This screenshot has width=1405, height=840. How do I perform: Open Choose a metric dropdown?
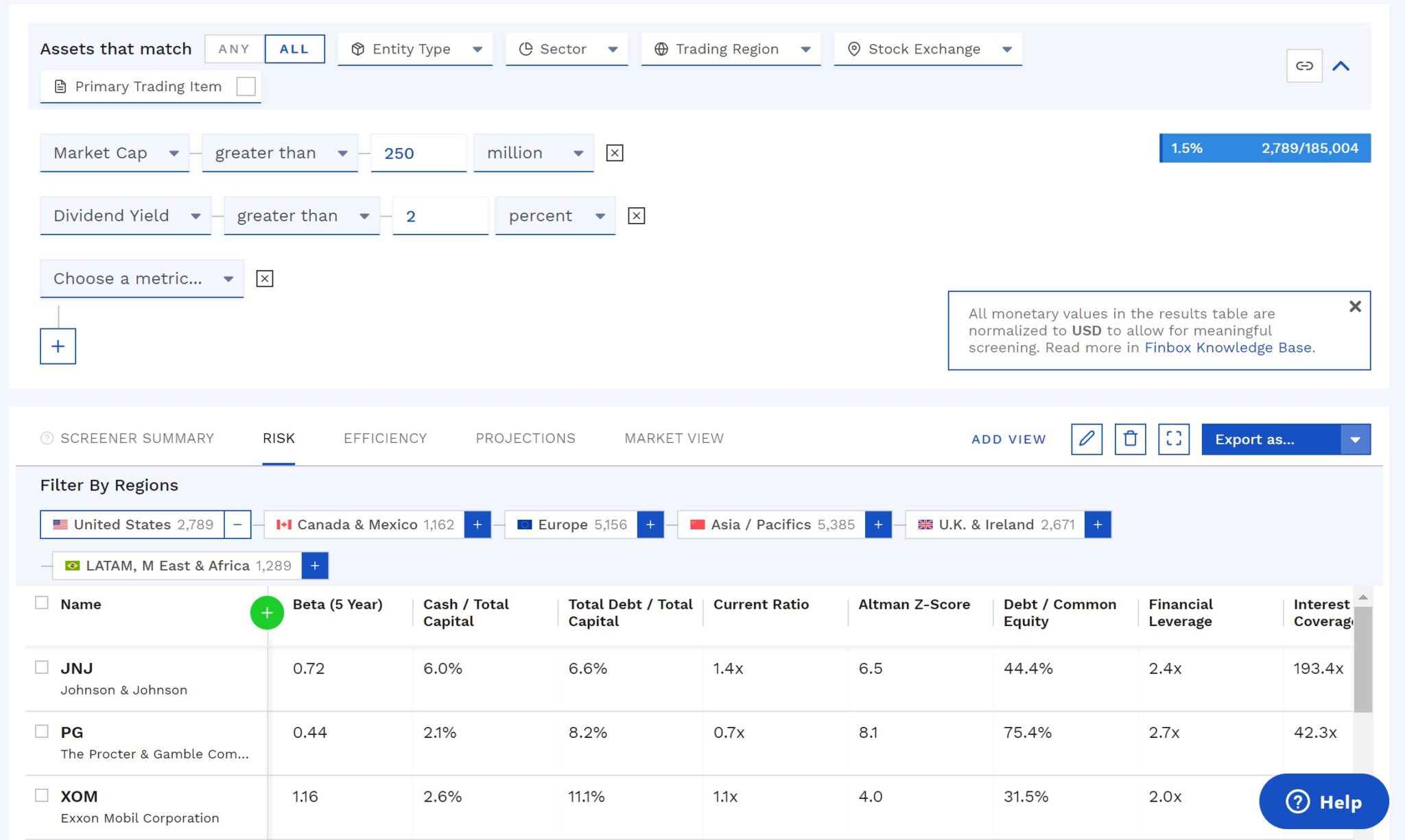click(x=142, y=278)
